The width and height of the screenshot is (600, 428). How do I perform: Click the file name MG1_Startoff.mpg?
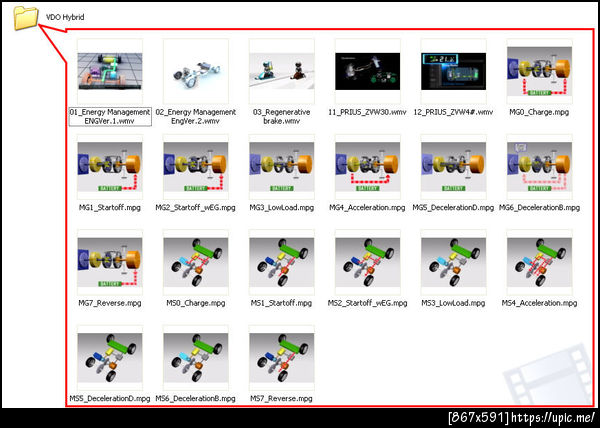(110, 208)
